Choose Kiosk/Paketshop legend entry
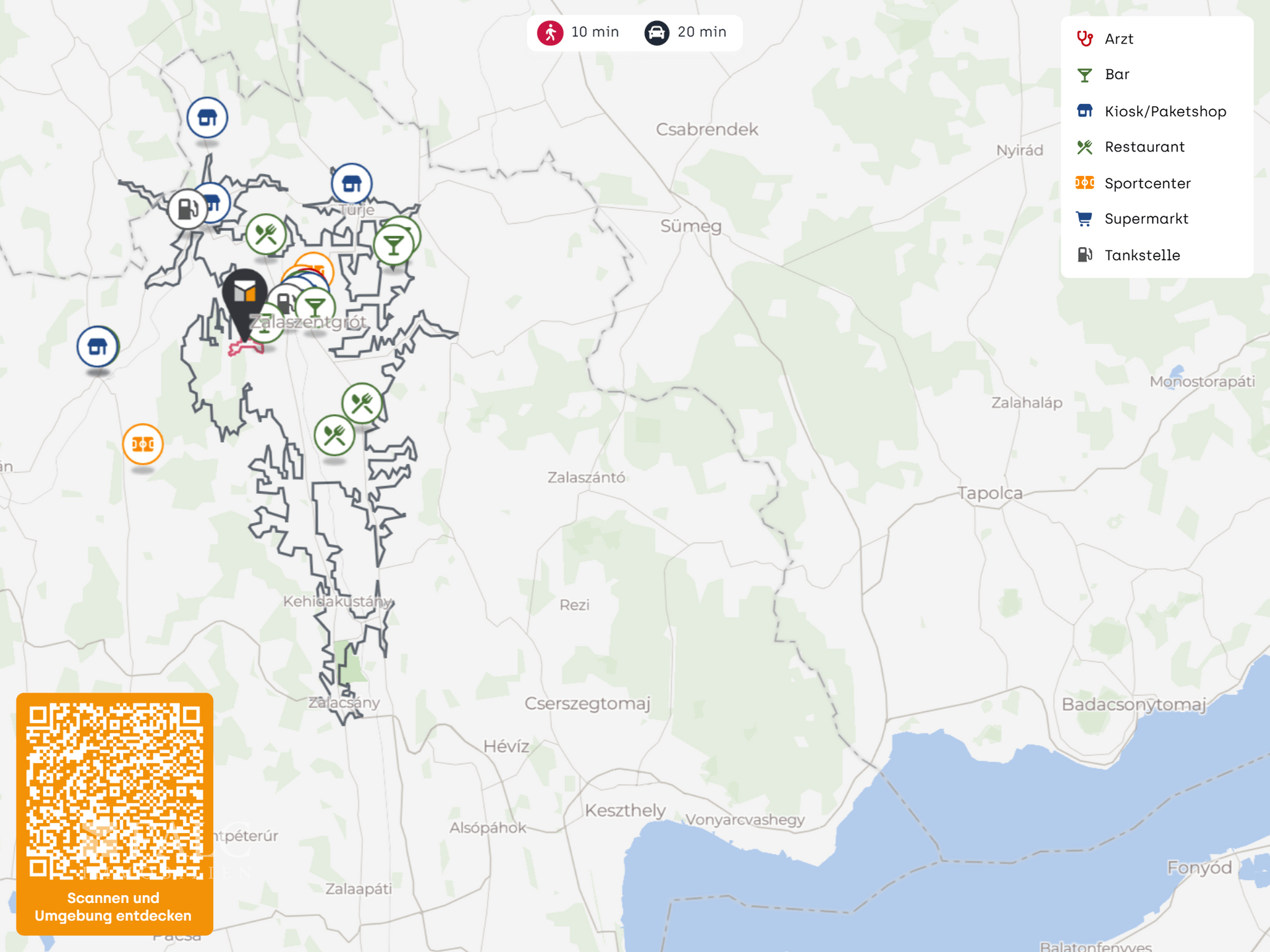 (1164, 111)
